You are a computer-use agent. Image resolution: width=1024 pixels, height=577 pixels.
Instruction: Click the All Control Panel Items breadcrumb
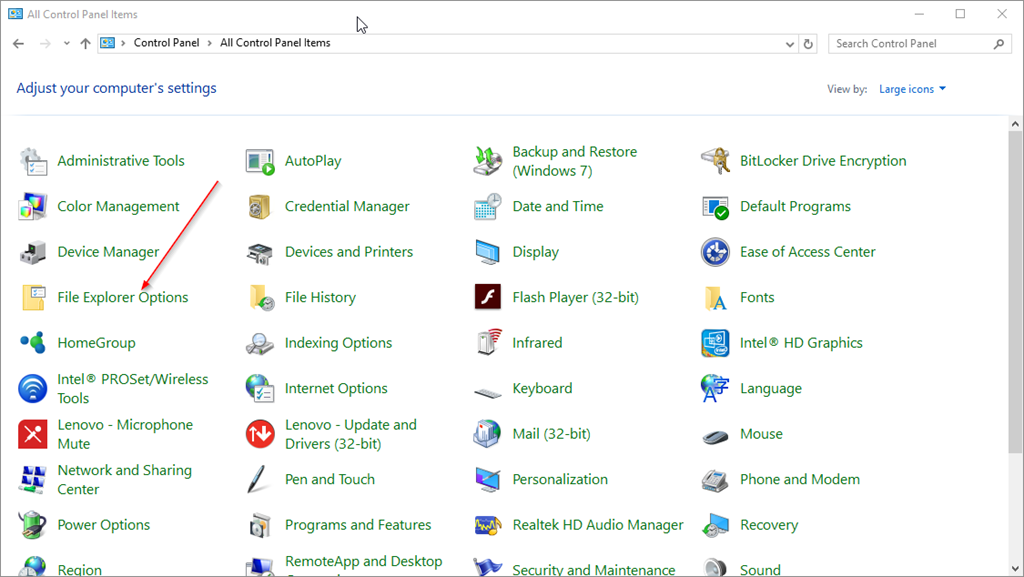[275, 43]
